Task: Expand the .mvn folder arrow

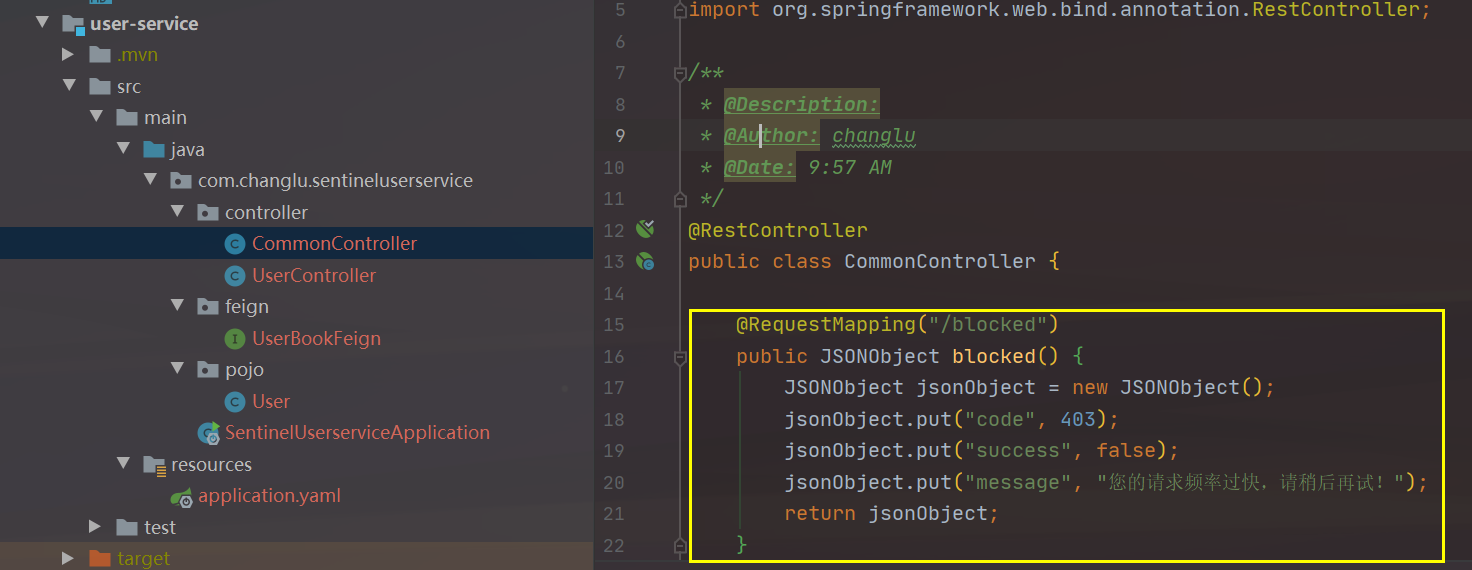Action: coord(68,54)
